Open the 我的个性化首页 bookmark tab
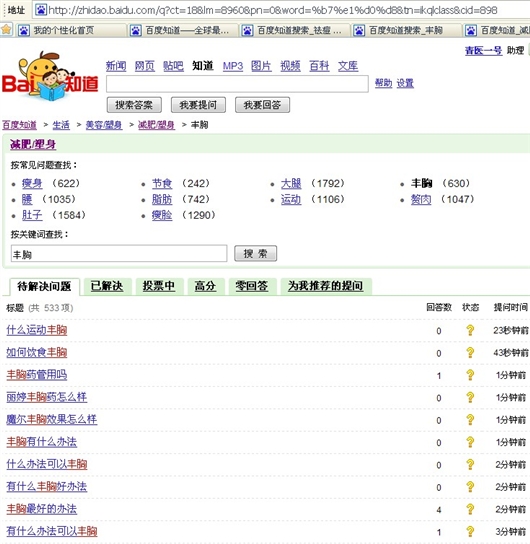Image resolution: width=530 pixels, height=544 pixels. point(71,31)
